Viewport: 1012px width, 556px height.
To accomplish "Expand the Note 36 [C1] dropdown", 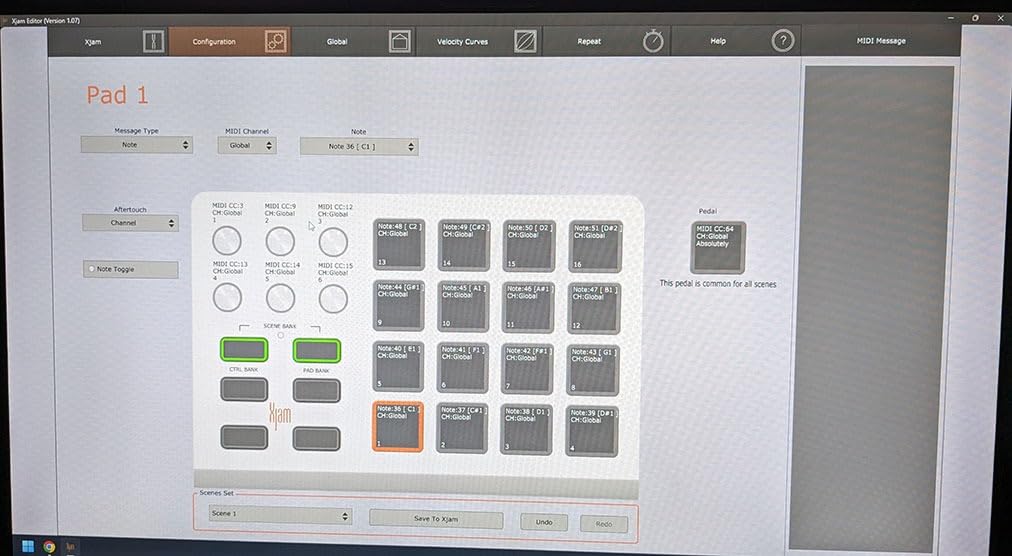I will click(x=359, y=147).
